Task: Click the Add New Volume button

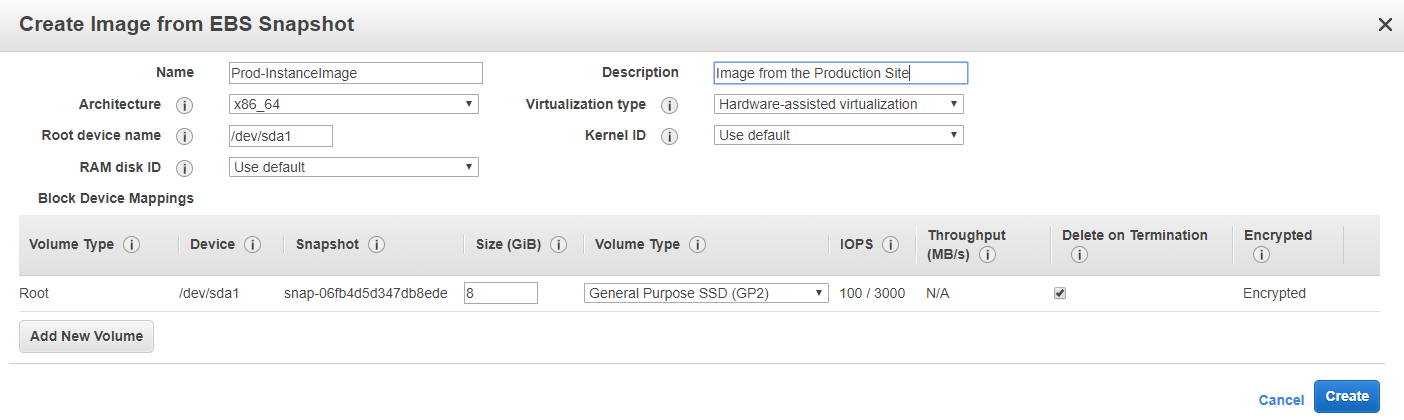Action: [x=86, y=337]
